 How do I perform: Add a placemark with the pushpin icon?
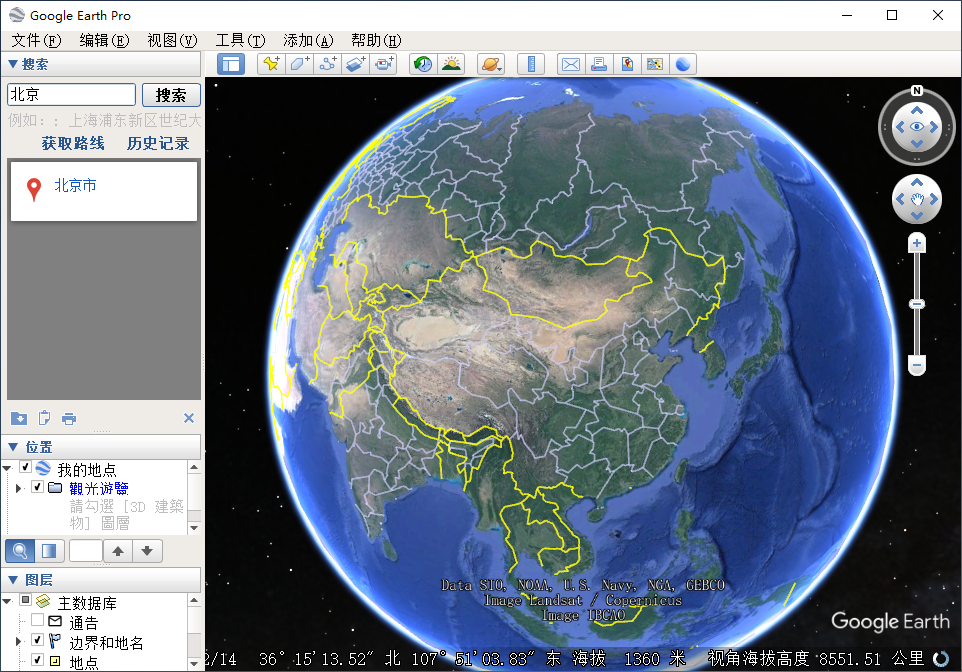point(271,64)
